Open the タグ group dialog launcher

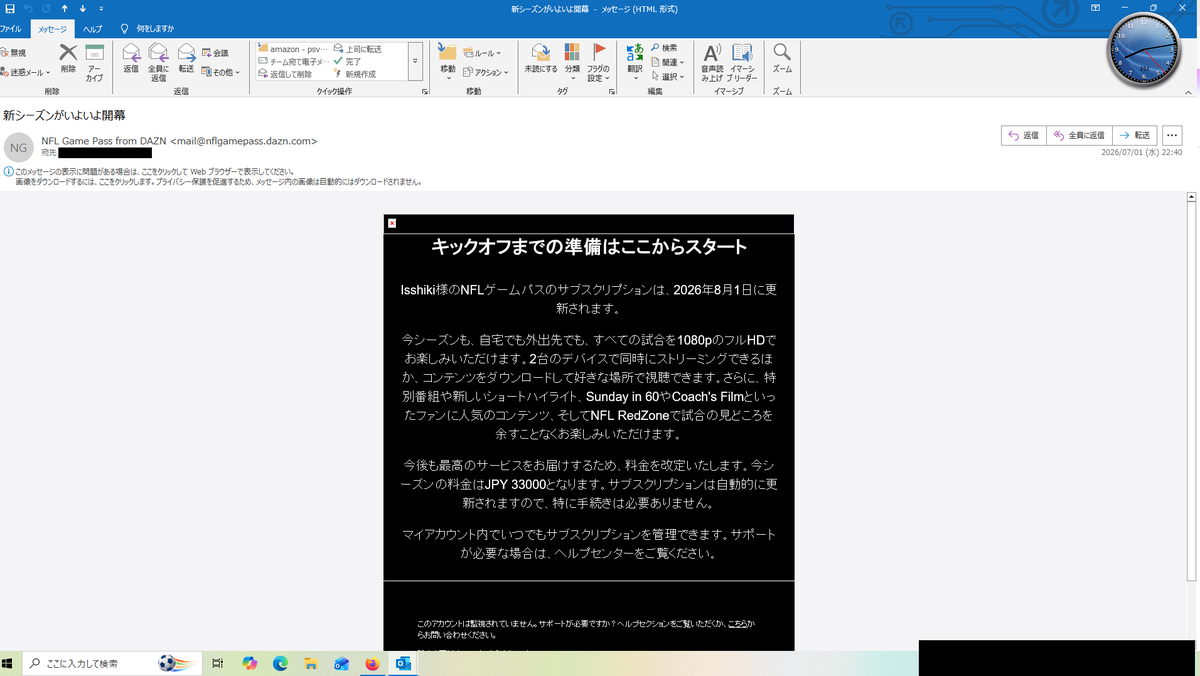(x=611, y=91)
